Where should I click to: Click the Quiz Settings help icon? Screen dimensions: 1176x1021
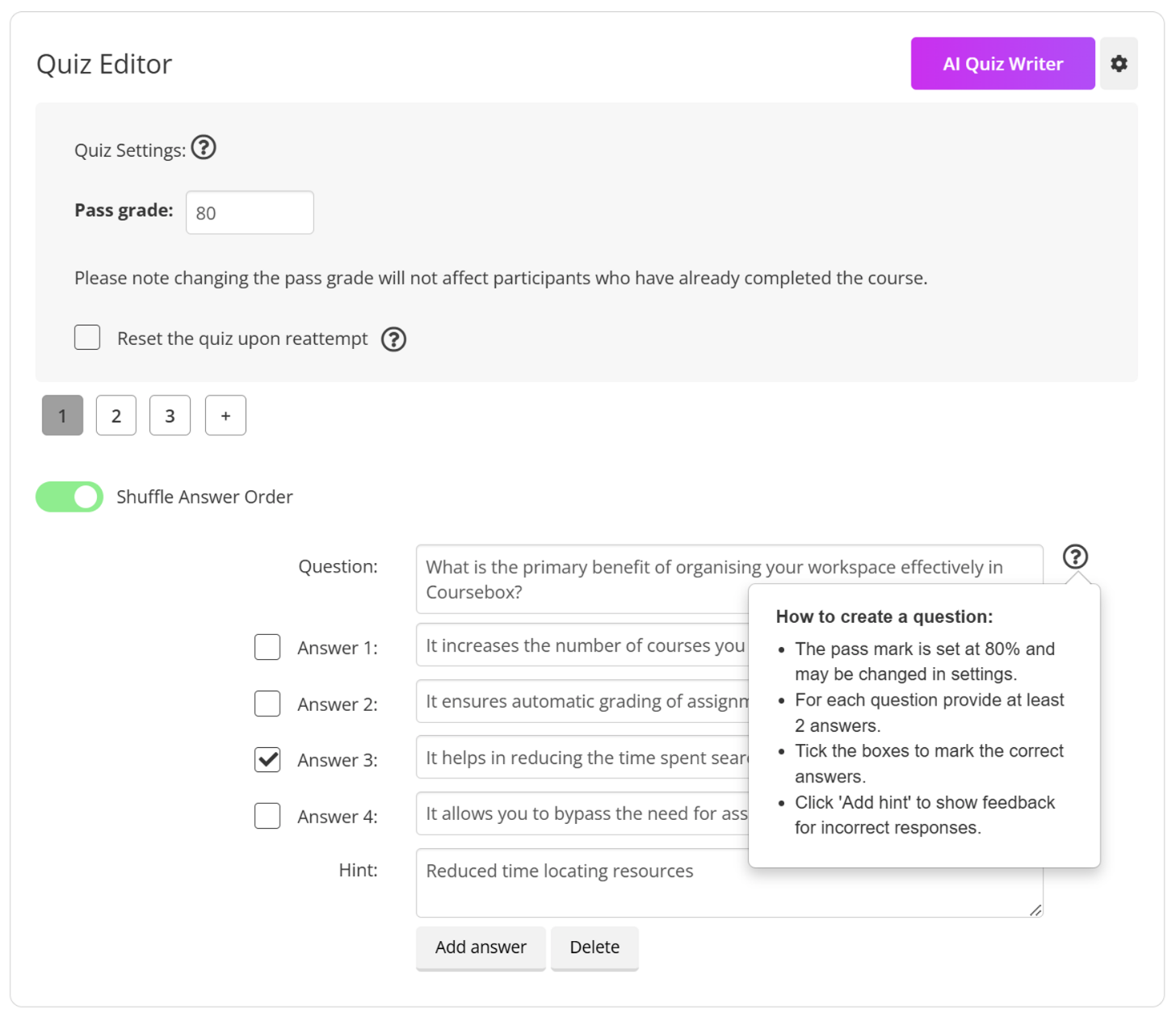(204, 148)
